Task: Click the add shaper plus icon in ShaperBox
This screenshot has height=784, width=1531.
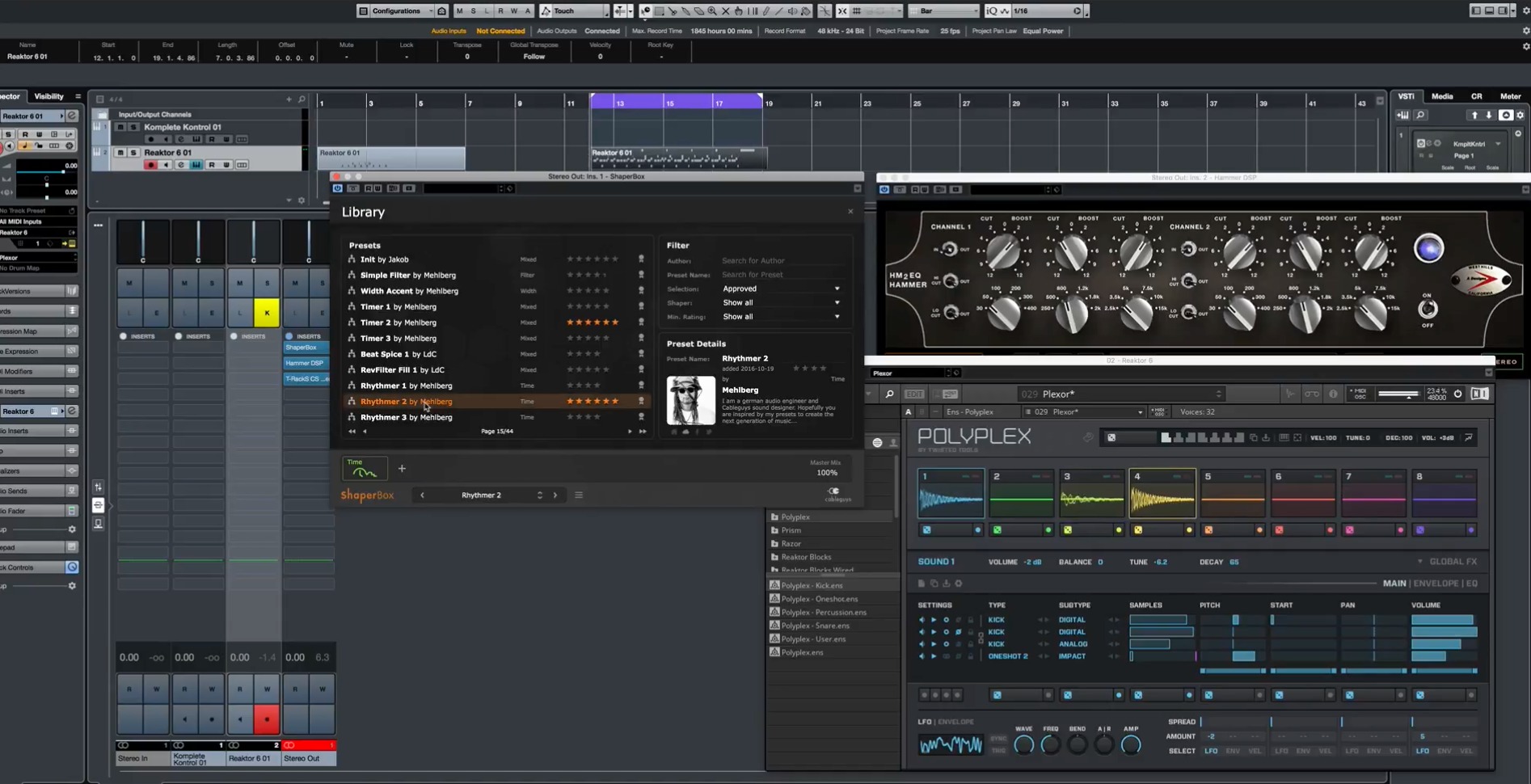Action: (402, 469)
